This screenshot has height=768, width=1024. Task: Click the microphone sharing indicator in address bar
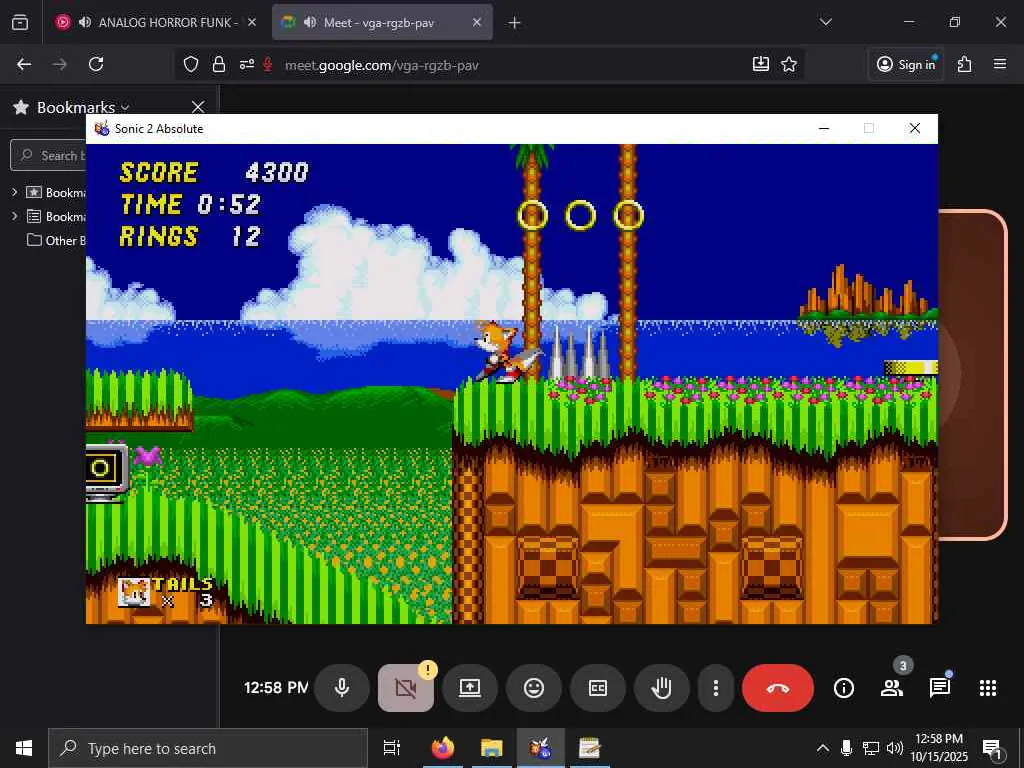click(267, 64)
